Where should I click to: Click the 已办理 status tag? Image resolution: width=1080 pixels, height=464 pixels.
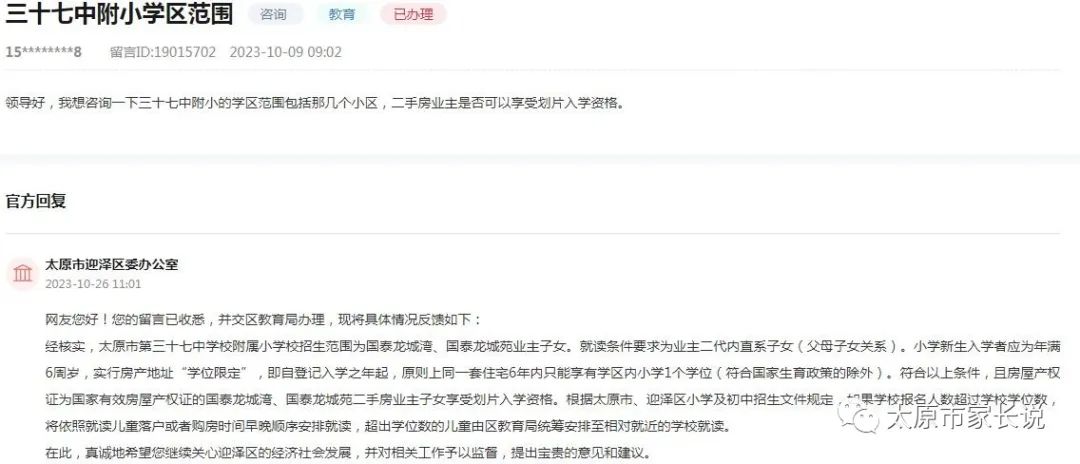click(x=413, y=14)
